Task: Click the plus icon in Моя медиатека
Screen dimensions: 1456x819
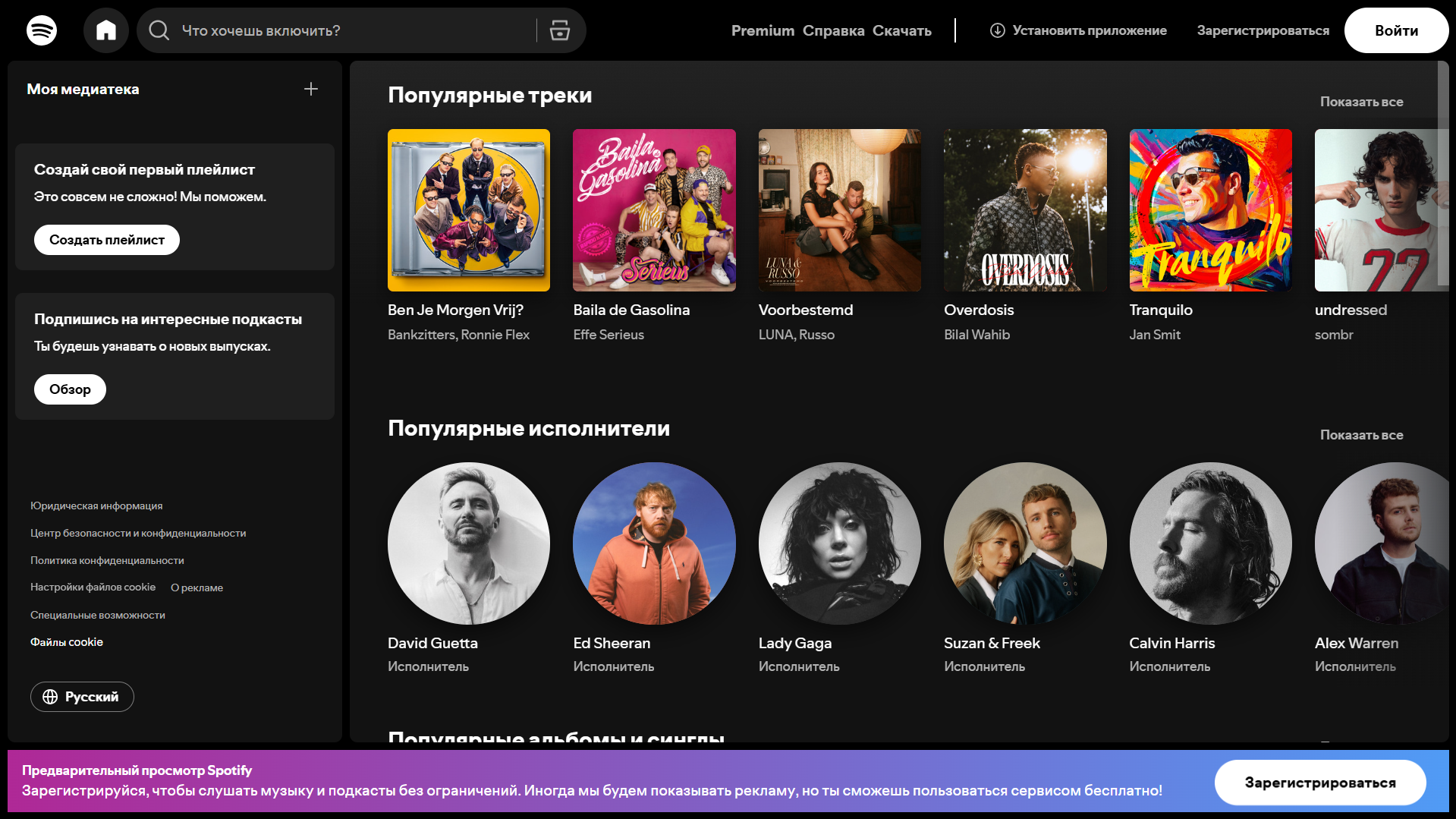Action: (x=311, y=89)
